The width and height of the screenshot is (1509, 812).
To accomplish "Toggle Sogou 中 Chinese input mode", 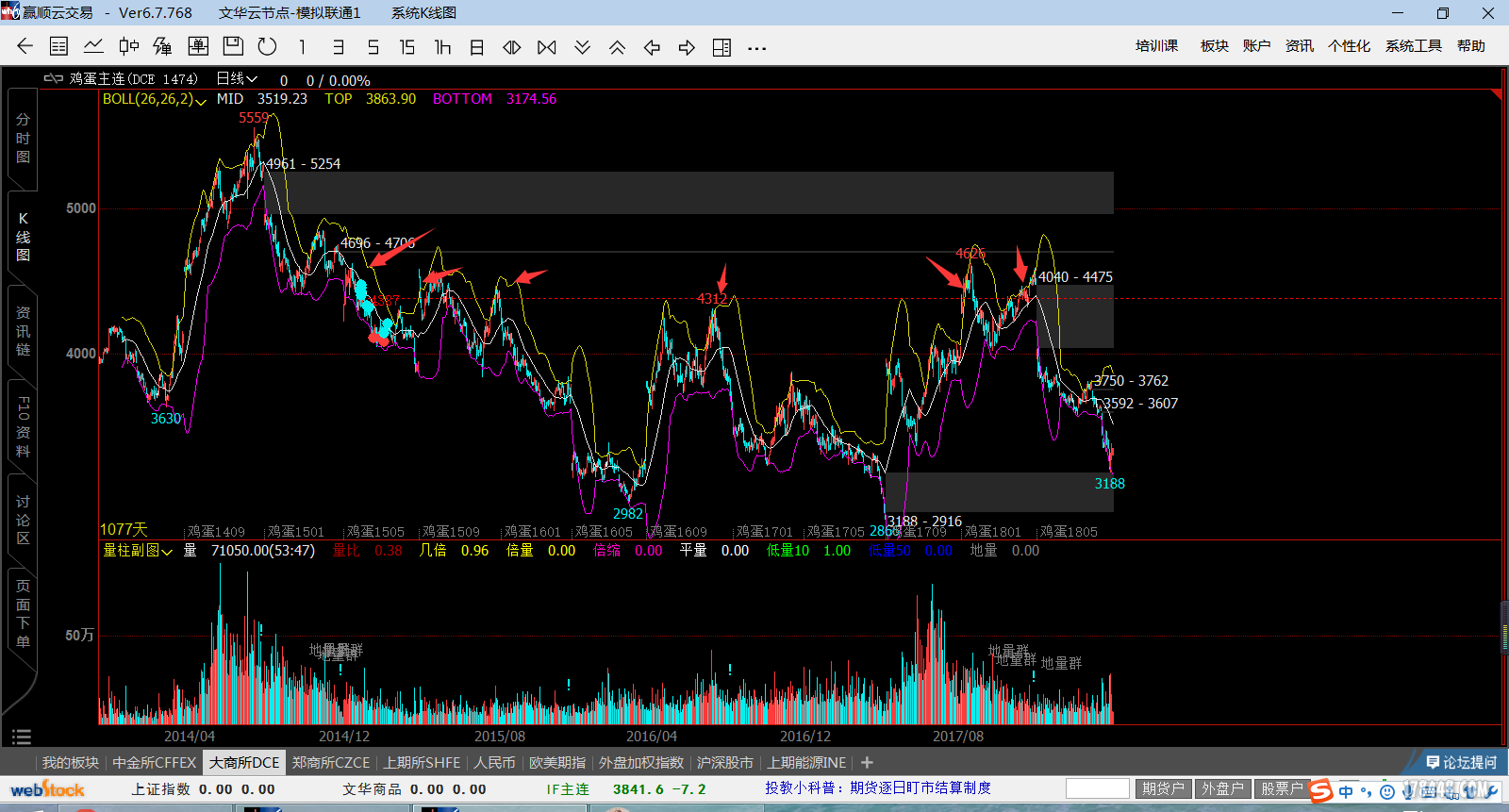I will tap(1346, 791).
